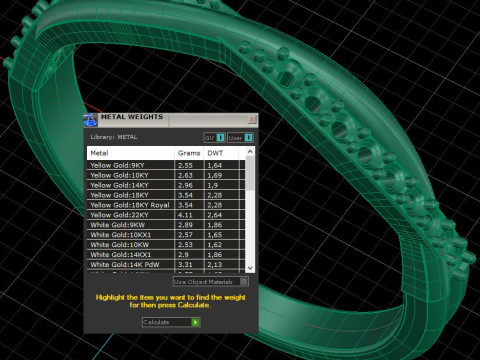Select the Yellow Gold:18KY Royal row
Screen dimensions: 480x360
pyautogui.click(x=166, y=205)
